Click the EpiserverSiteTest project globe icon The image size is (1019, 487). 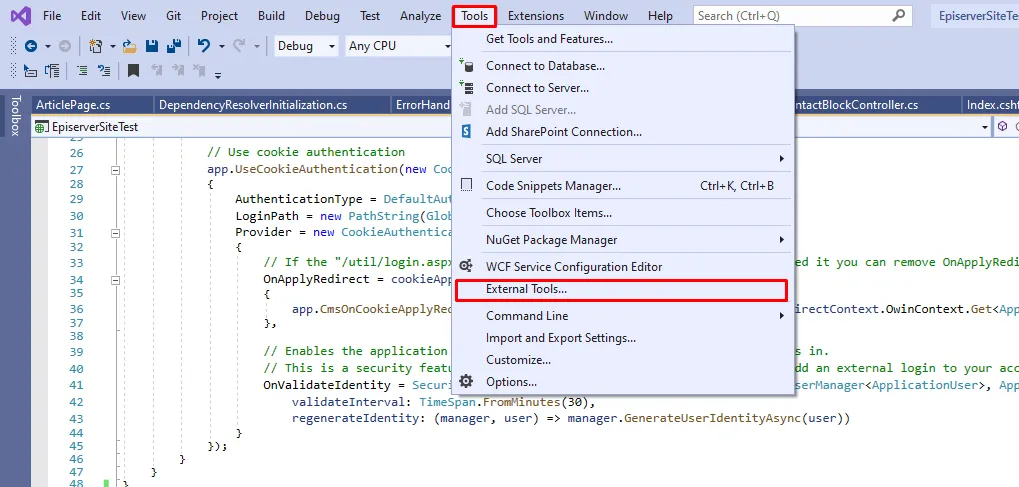[42, 127]
